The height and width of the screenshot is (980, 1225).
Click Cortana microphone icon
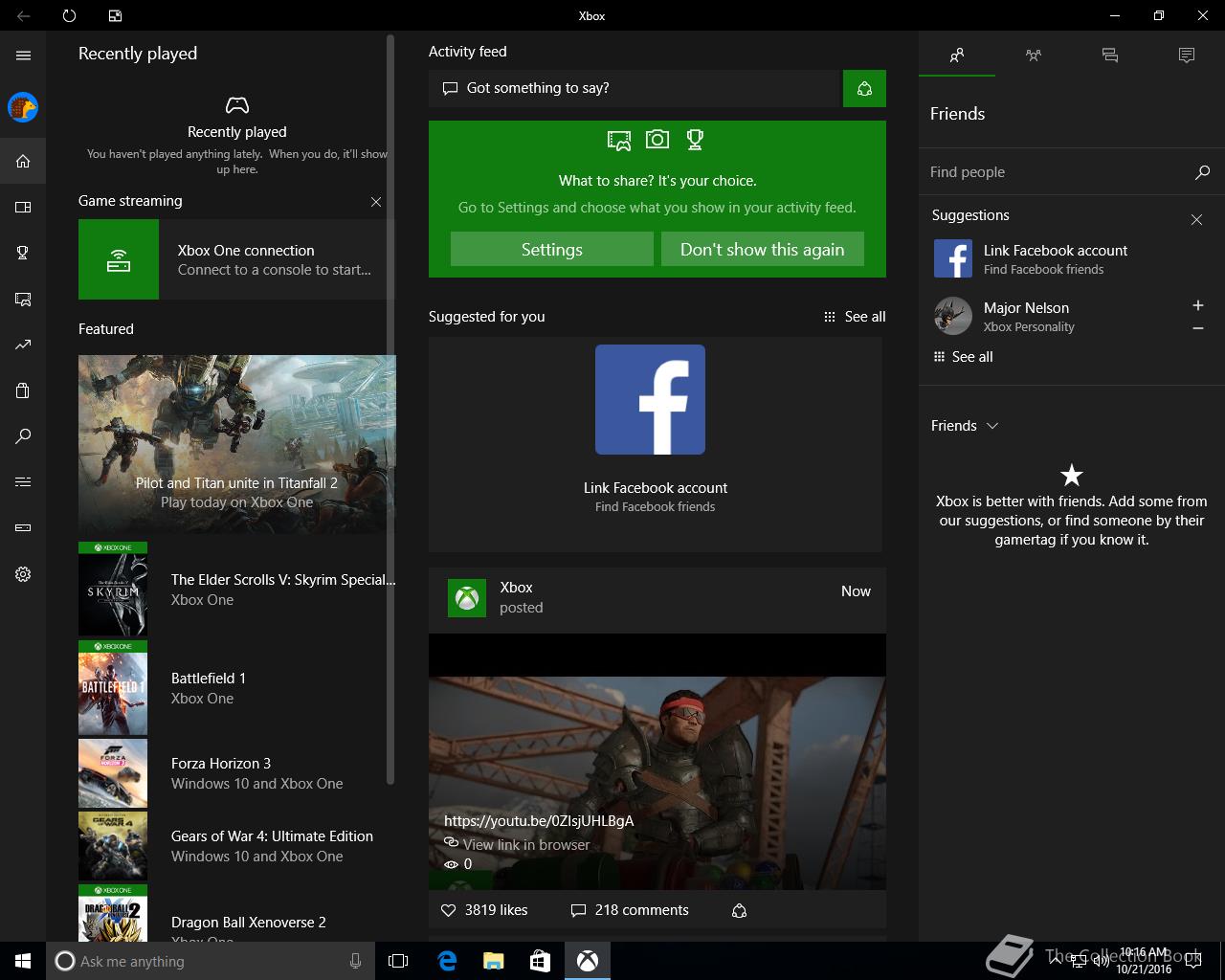tap(355, 961)
